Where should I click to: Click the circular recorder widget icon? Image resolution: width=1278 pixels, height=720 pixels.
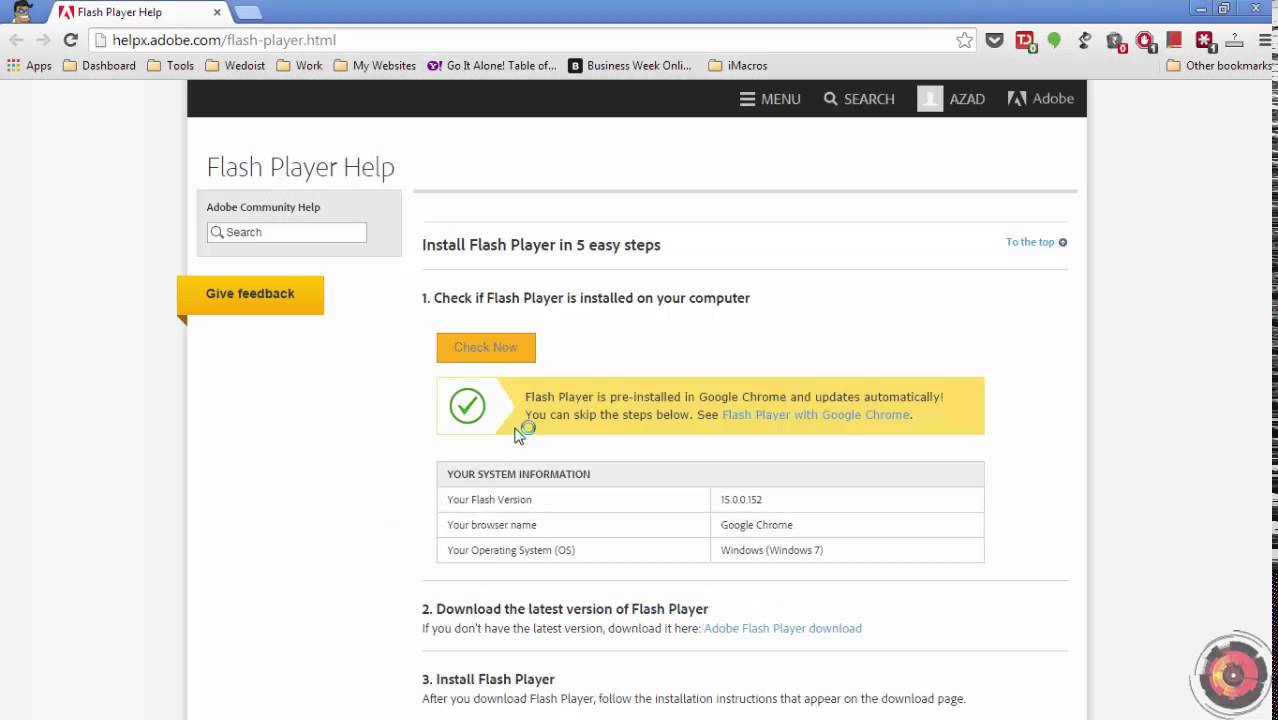point(1233,676)
